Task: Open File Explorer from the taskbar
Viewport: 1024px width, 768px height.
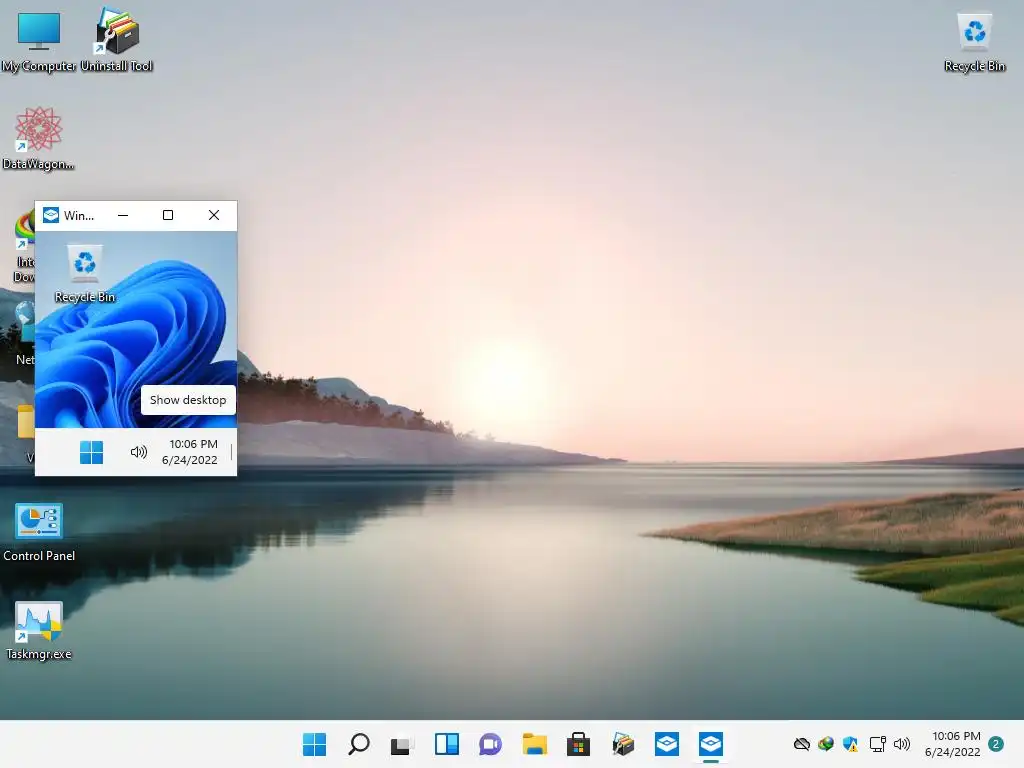Action: pyautogui.click(x=534, y=744)
